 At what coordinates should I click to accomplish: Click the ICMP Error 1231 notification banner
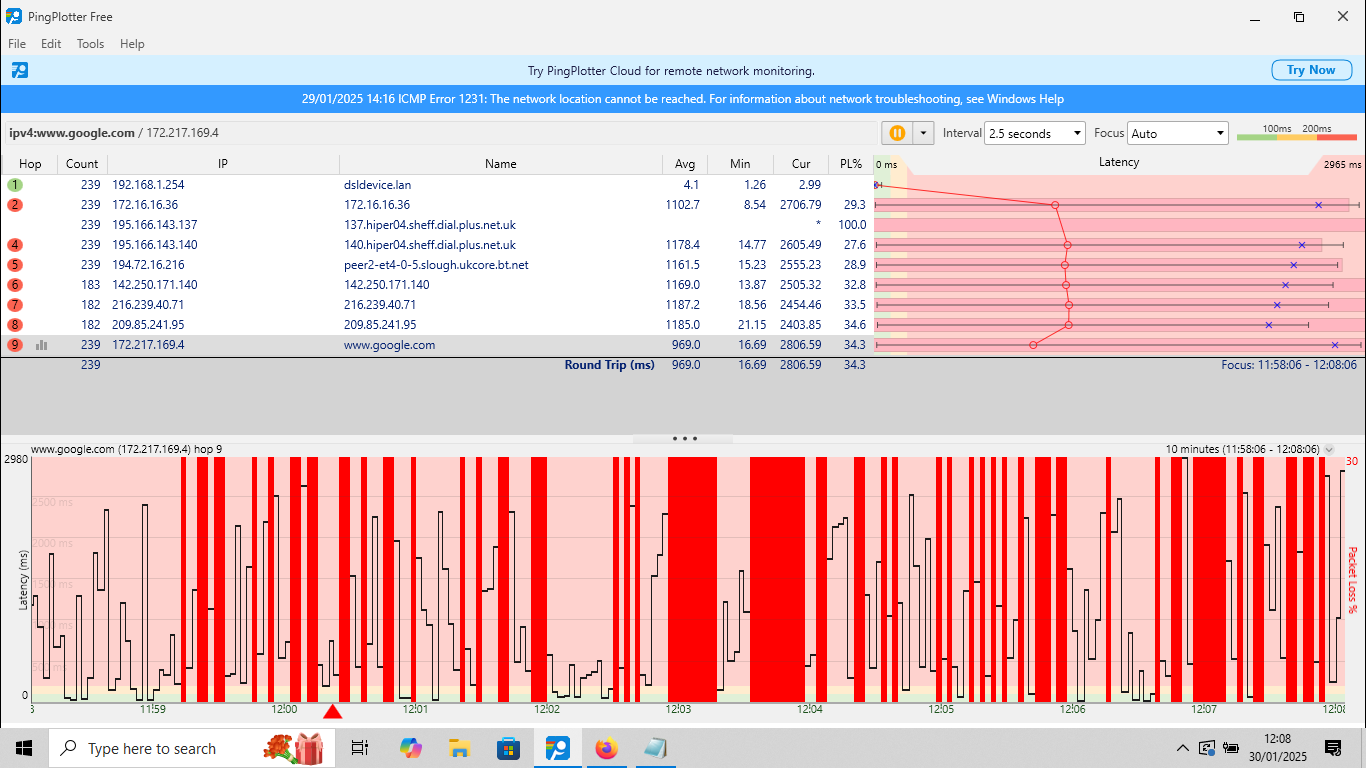coord(683,99)
